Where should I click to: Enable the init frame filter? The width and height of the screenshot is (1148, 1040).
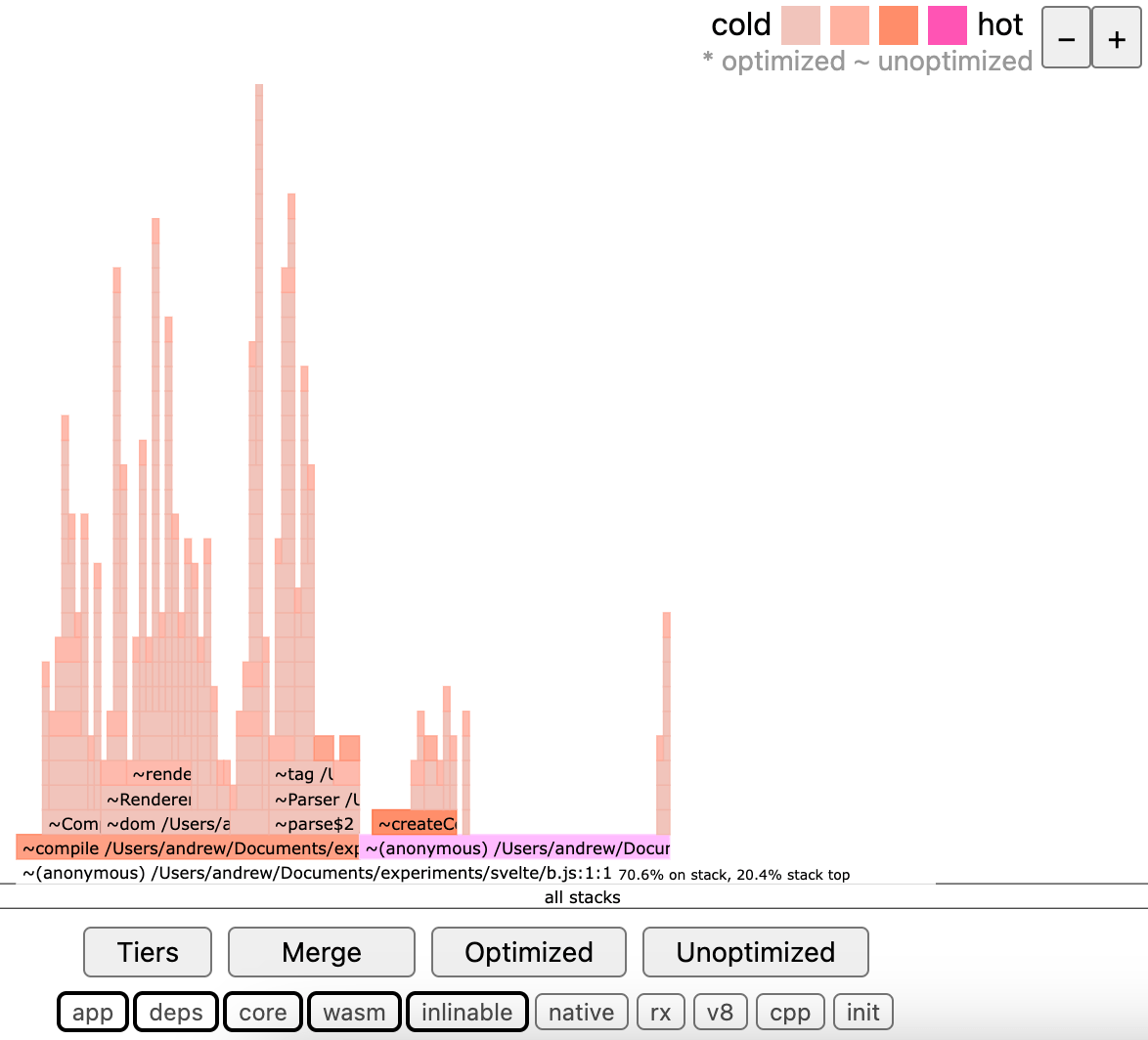(862, 1012)
